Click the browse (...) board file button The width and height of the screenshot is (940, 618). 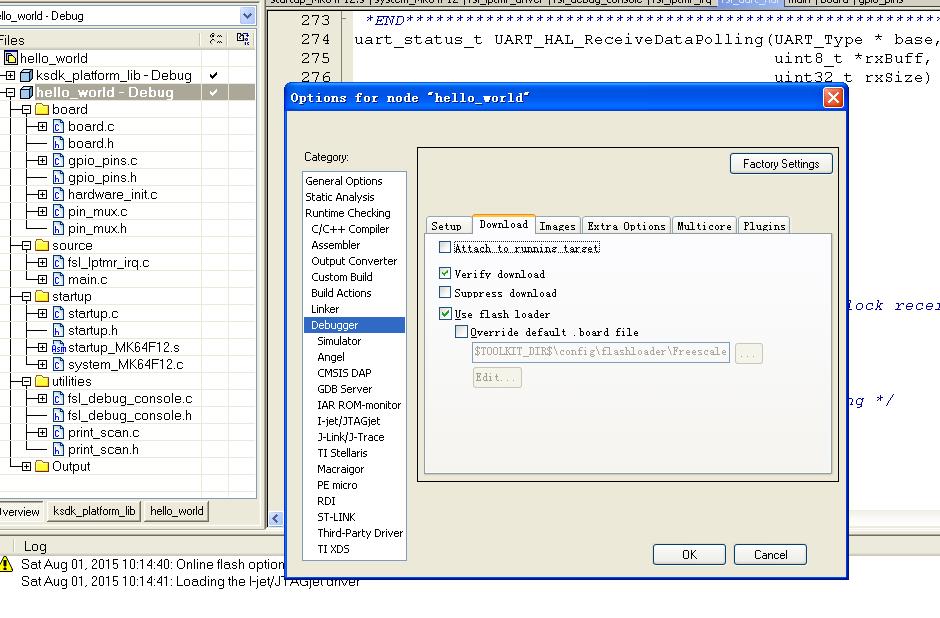tap(748, 354)
